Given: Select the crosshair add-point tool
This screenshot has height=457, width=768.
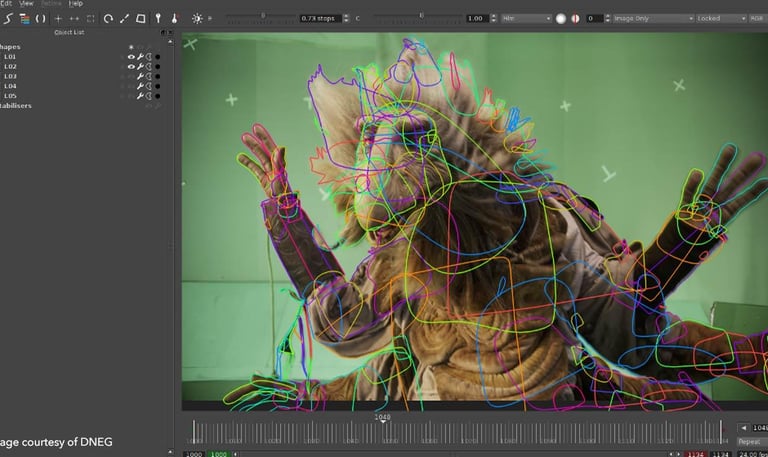Looking at the screenshot, I should pos(58,18).
